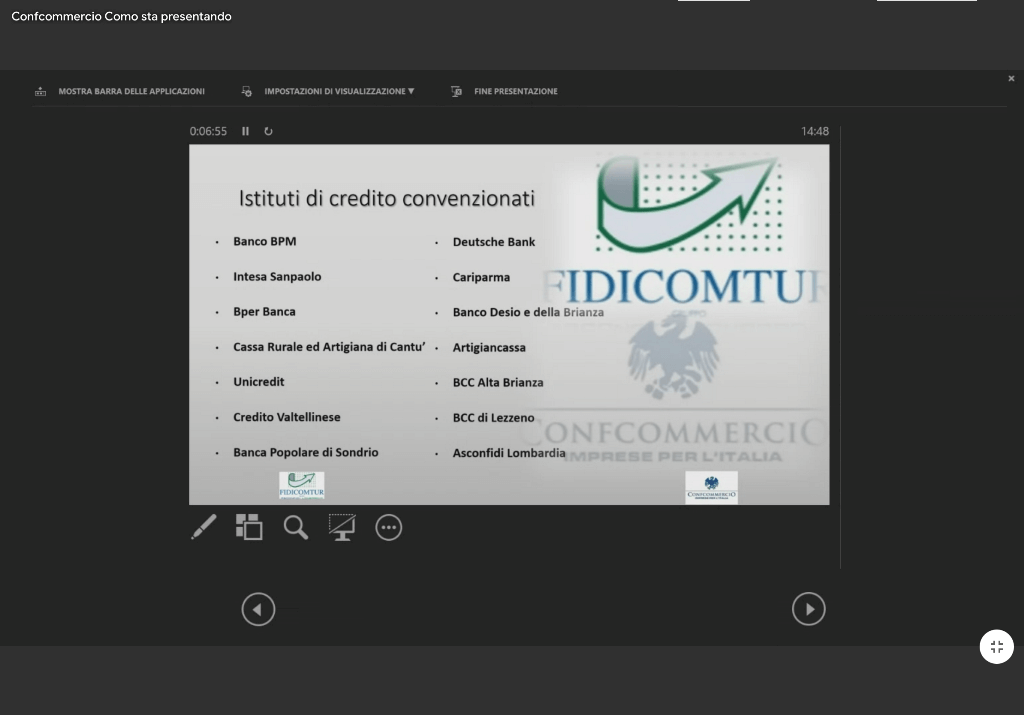
Task: Click the slide title Istituti di credito convenzionati
Action: coord(386,198)
